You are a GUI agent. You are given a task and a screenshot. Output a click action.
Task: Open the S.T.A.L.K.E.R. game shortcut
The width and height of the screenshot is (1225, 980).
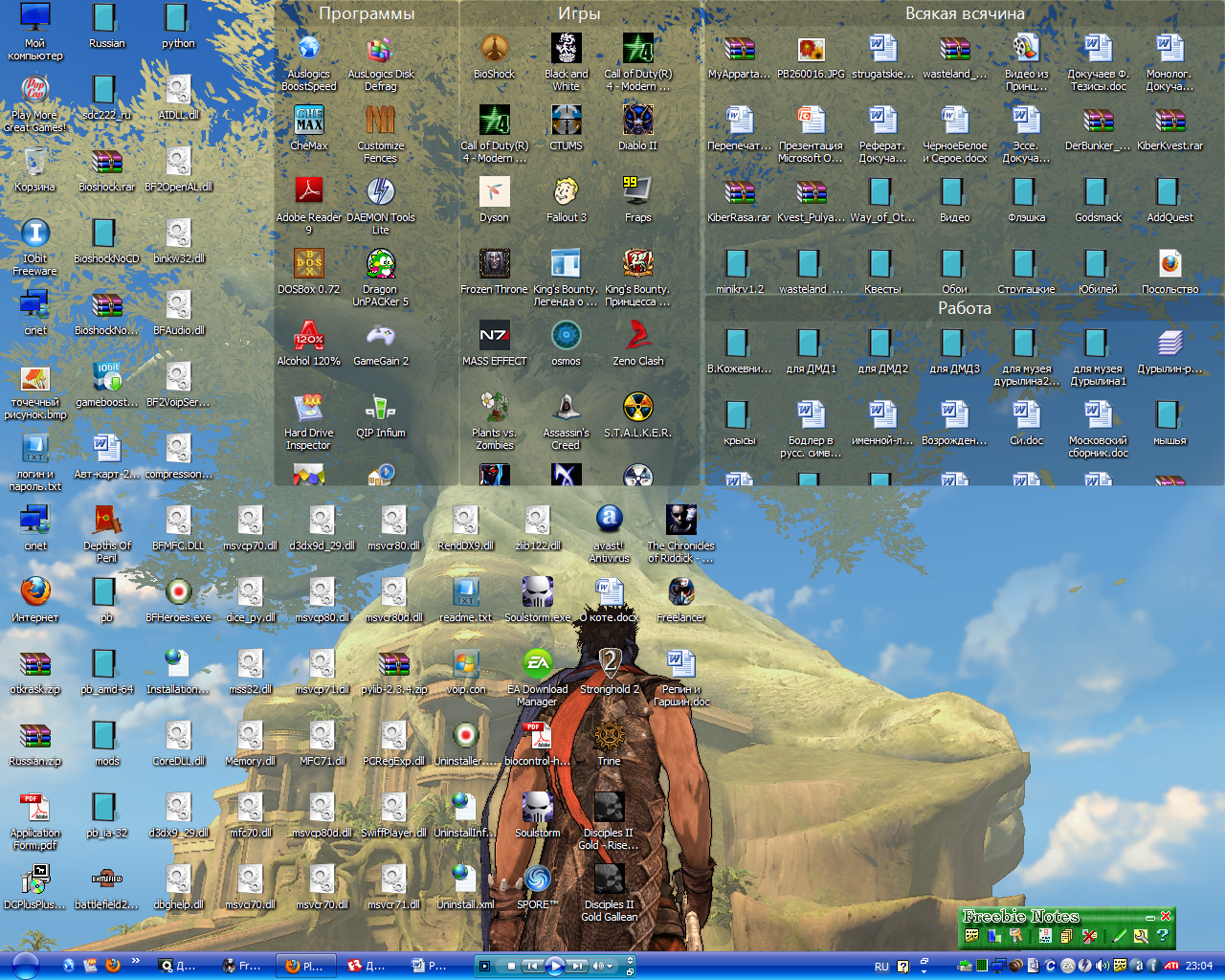[x=637, y=409]
